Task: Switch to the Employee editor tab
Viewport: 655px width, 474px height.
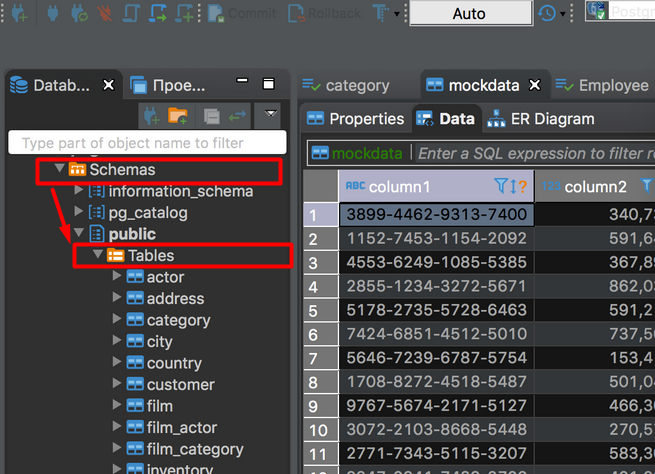Action: click(602, 85)
